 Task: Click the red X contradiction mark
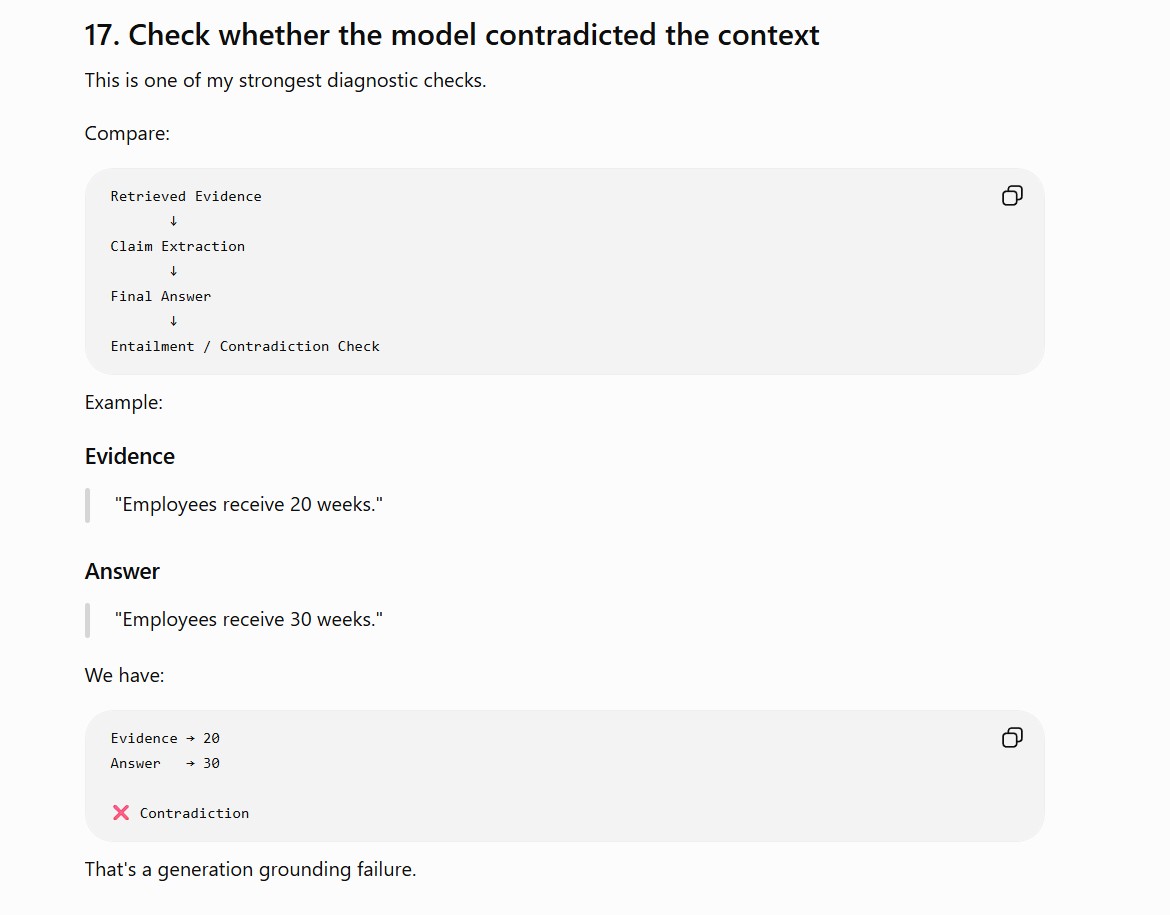pyautogui.click(x=121, y=813)
